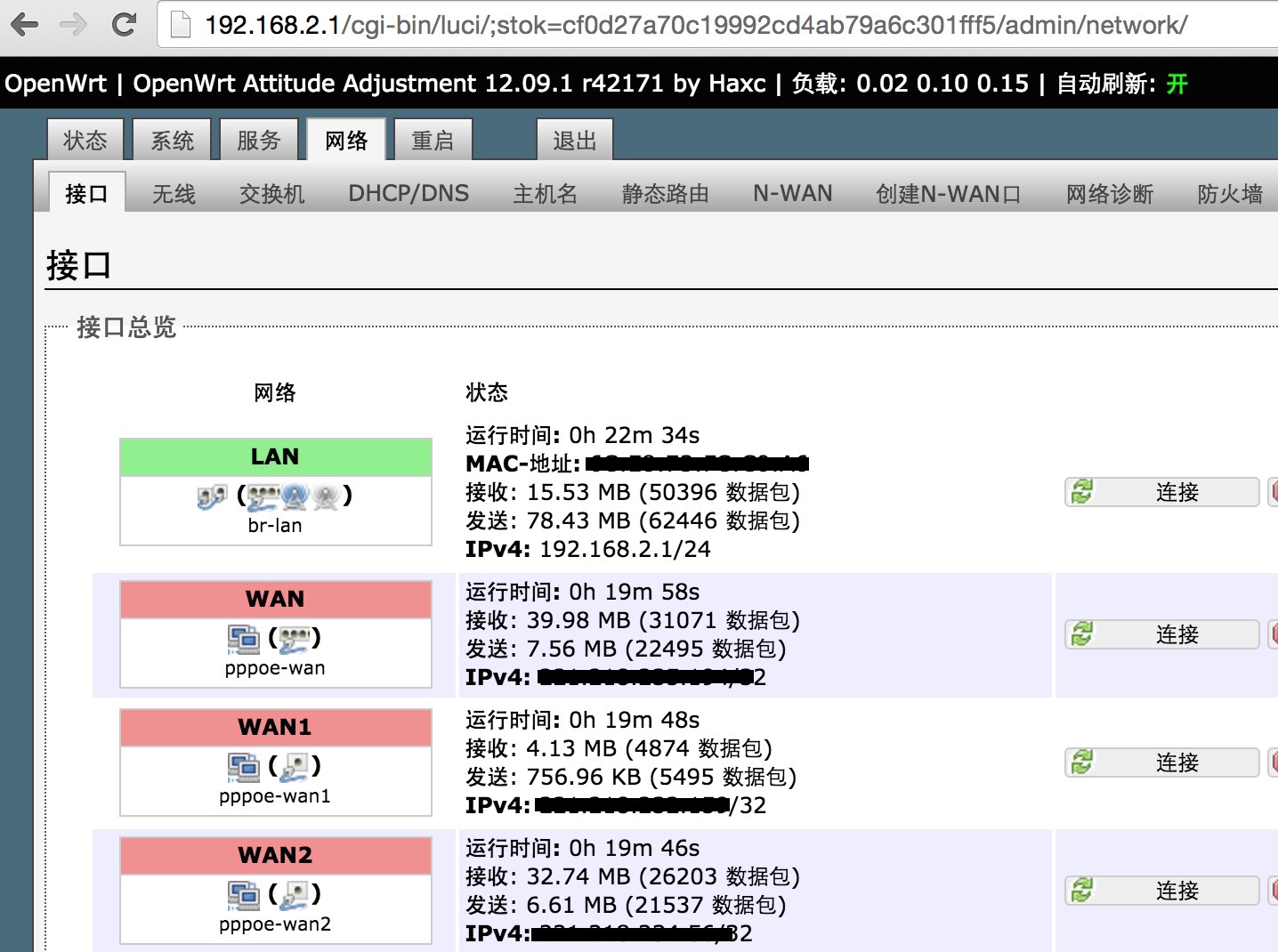This screenshot has width=1278, height=952.
Task: Open the 服务 main tab
Action: 259,140
